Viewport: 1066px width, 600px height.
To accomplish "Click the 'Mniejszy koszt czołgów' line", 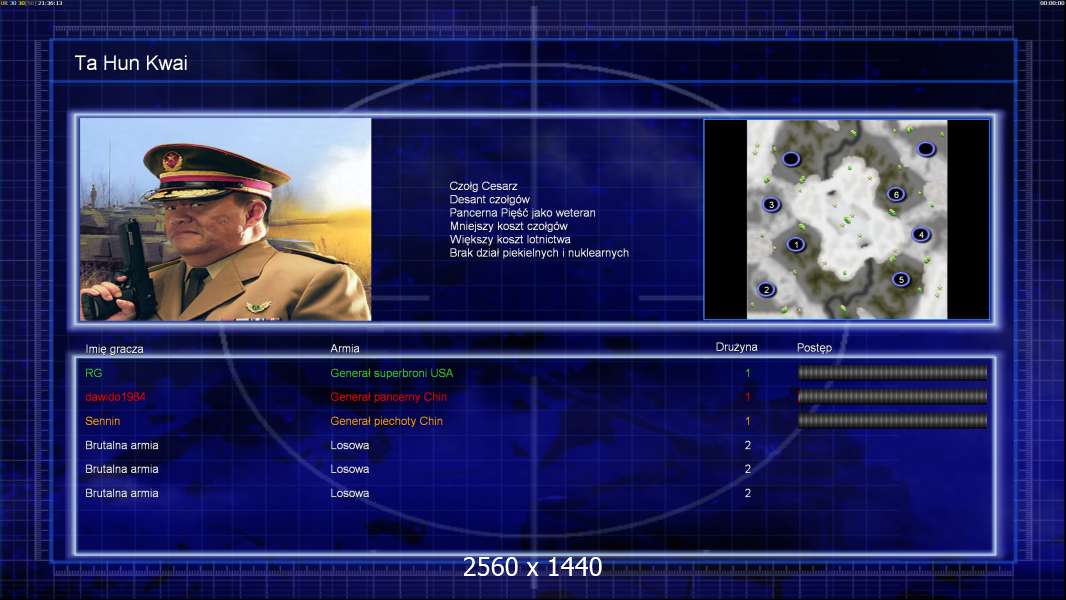I will coord(509,226).
